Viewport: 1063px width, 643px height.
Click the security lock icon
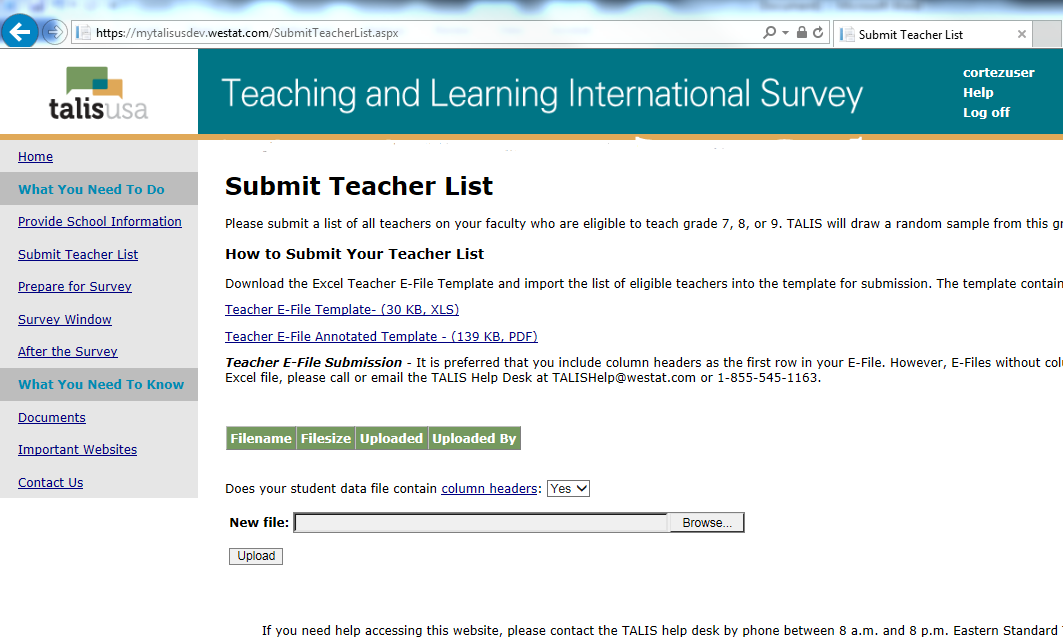(801, 33)
